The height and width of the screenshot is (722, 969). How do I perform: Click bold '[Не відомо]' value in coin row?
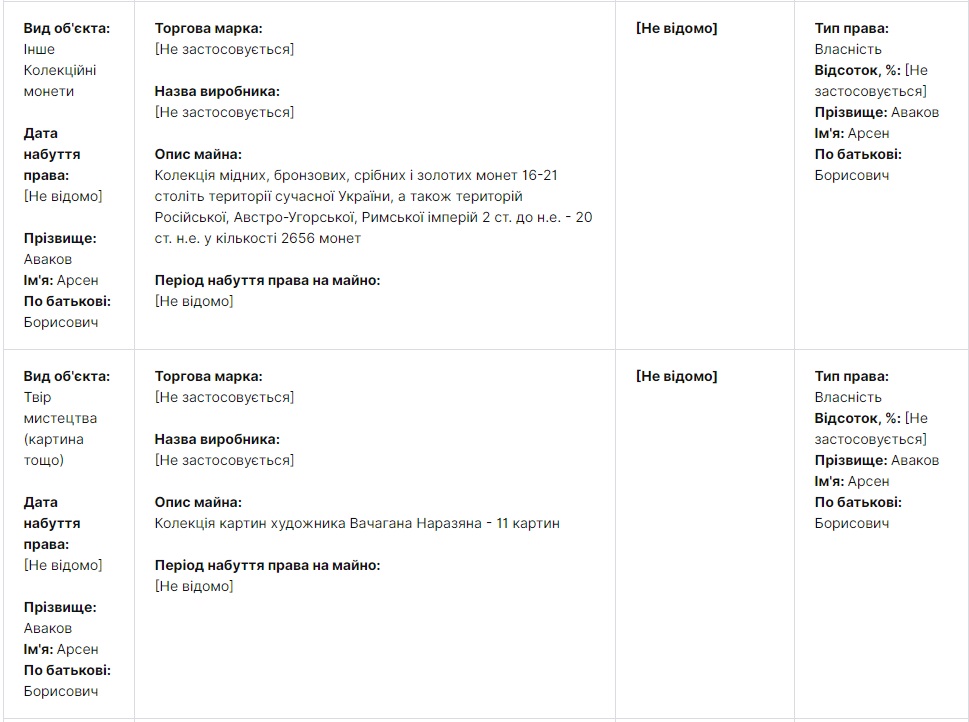pos(676,28)
